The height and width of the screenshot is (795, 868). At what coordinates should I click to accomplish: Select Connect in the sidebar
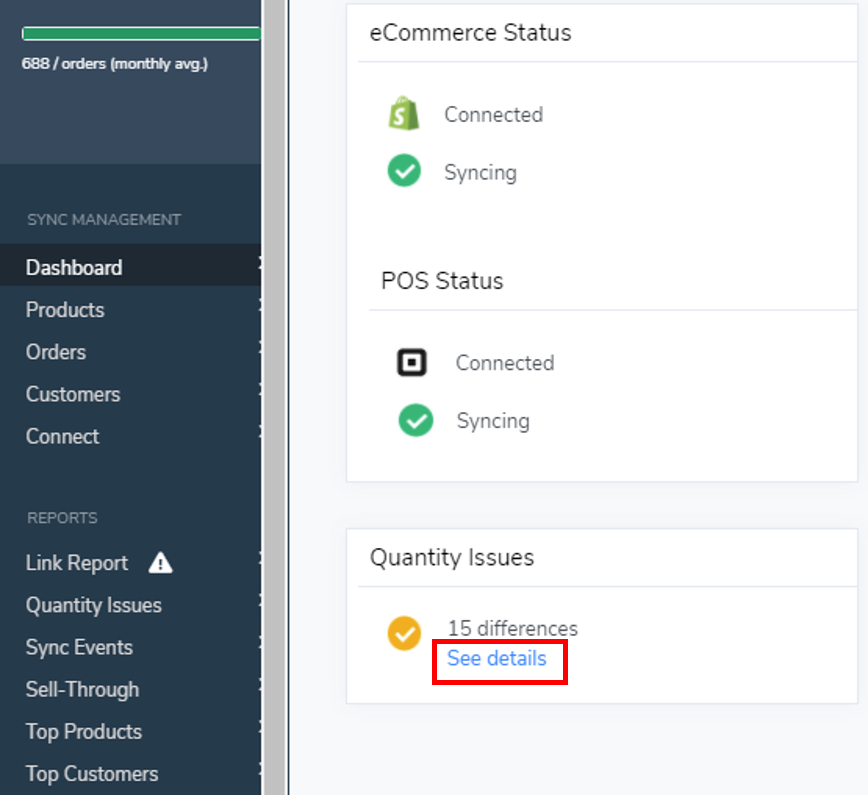62,436
